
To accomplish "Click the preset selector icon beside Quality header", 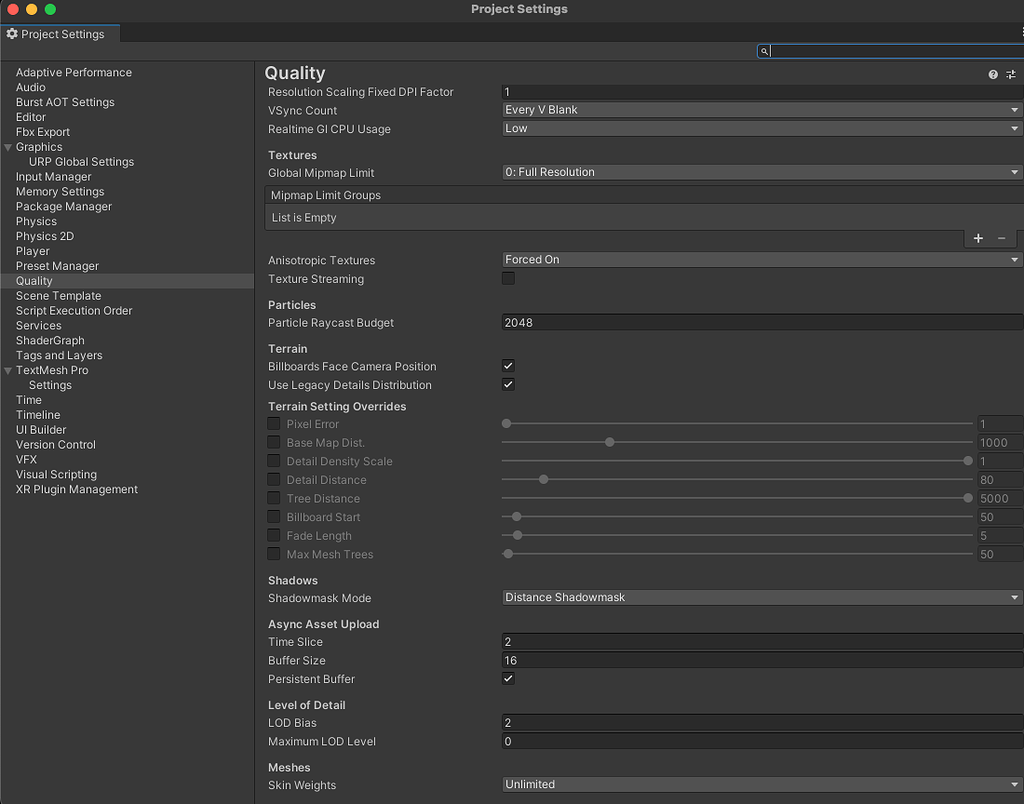I will coord(1010,73).
